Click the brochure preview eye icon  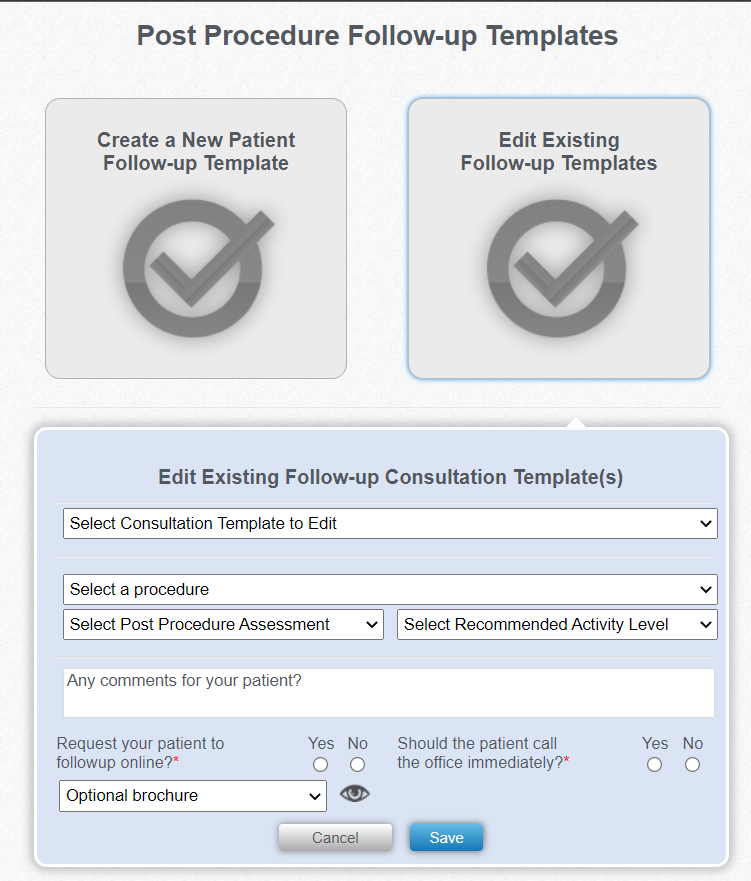click(x=355, y=794)
